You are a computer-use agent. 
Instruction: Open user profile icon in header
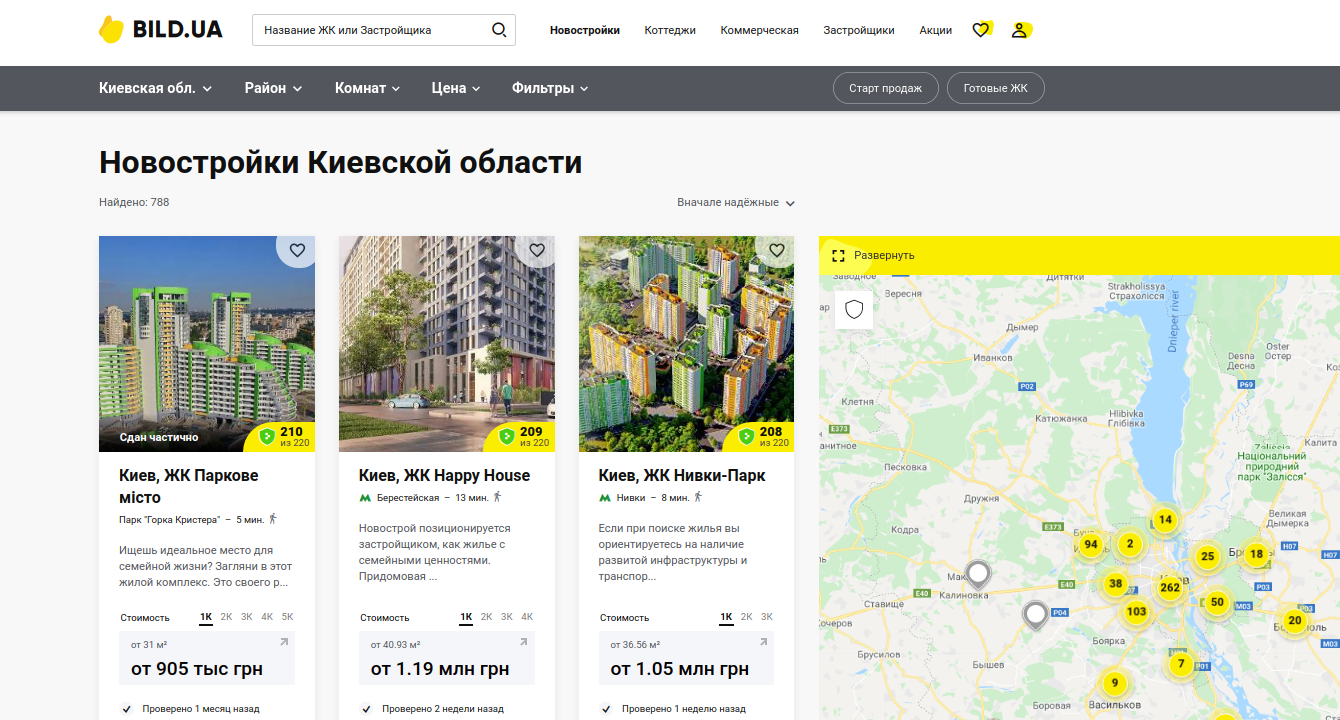[1019, 30]
